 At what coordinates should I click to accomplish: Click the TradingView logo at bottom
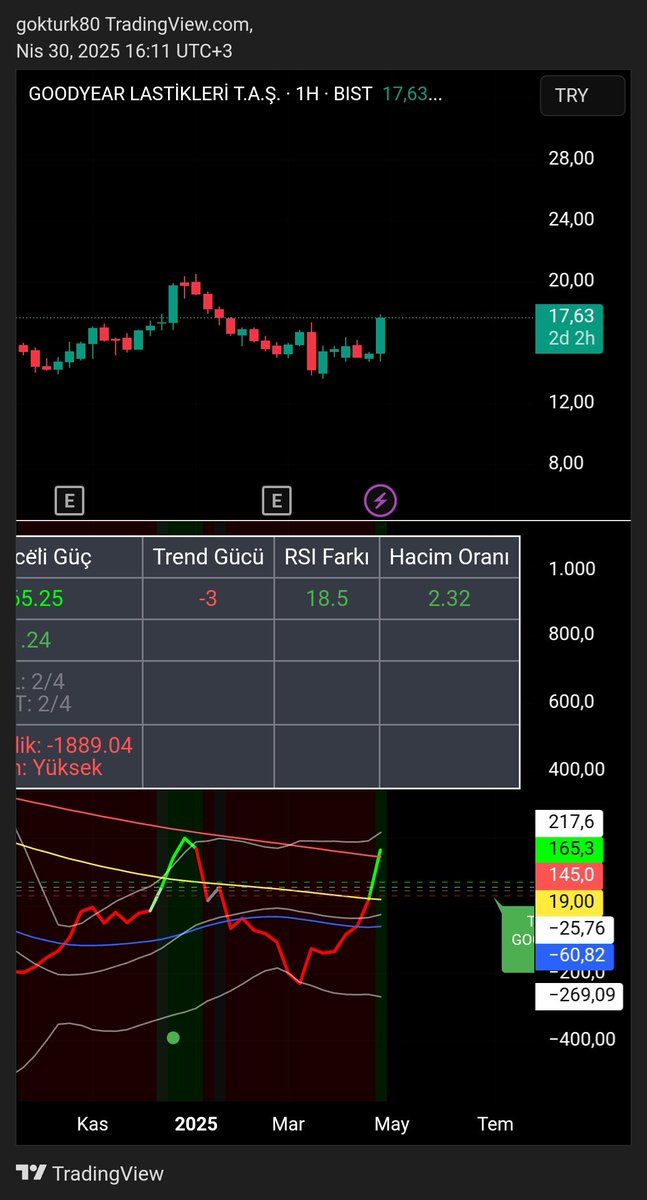pos(91,1174)
